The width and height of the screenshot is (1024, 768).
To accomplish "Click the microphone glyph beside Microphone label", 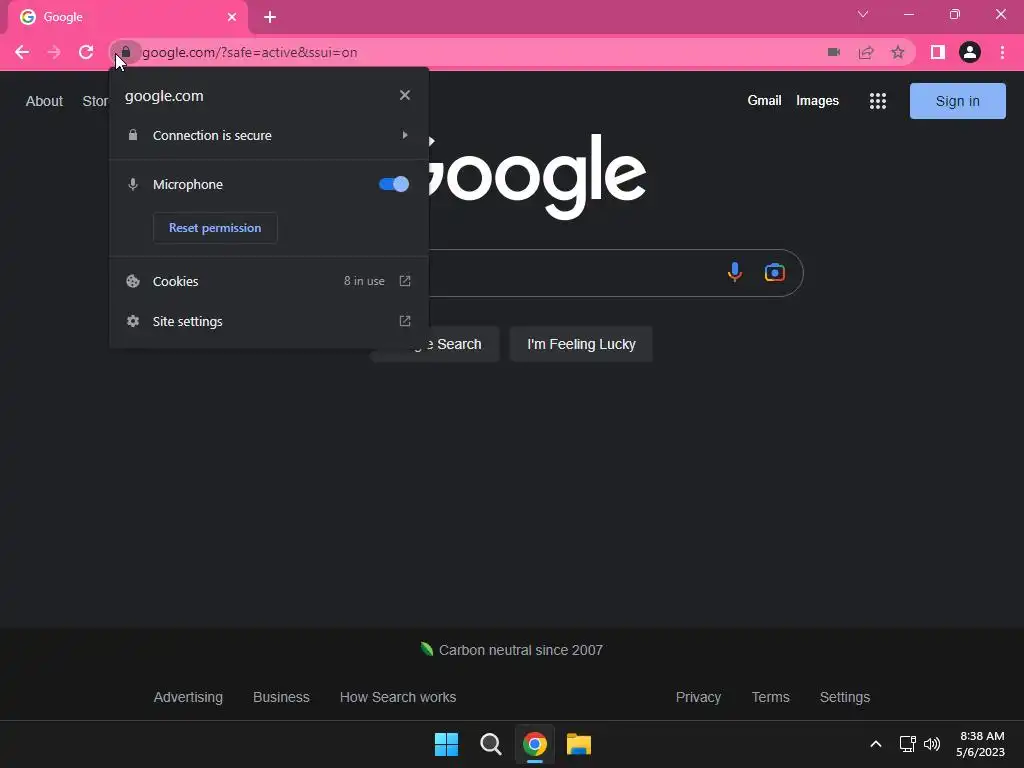I will click(x=133, y=184).
